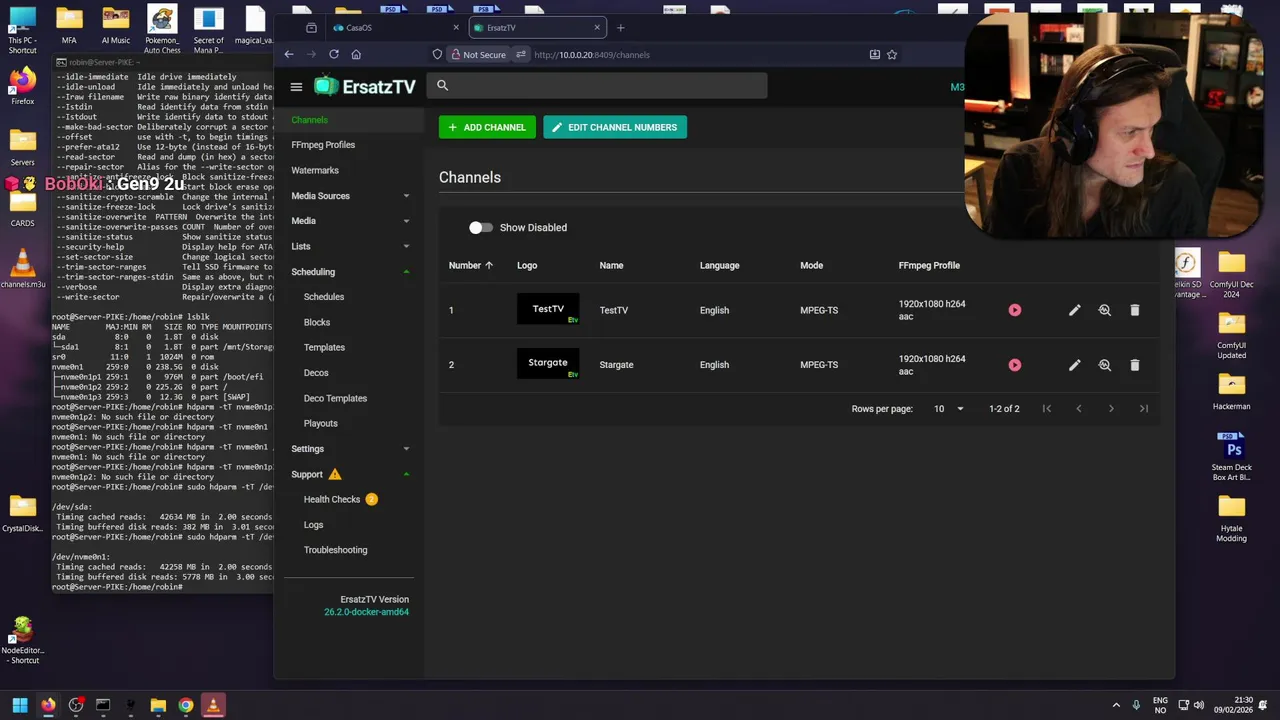Open the troubleshooting magnifier icon for Stargate
This screenshot has width=1280, height=720.
[x=1105, y=365]
